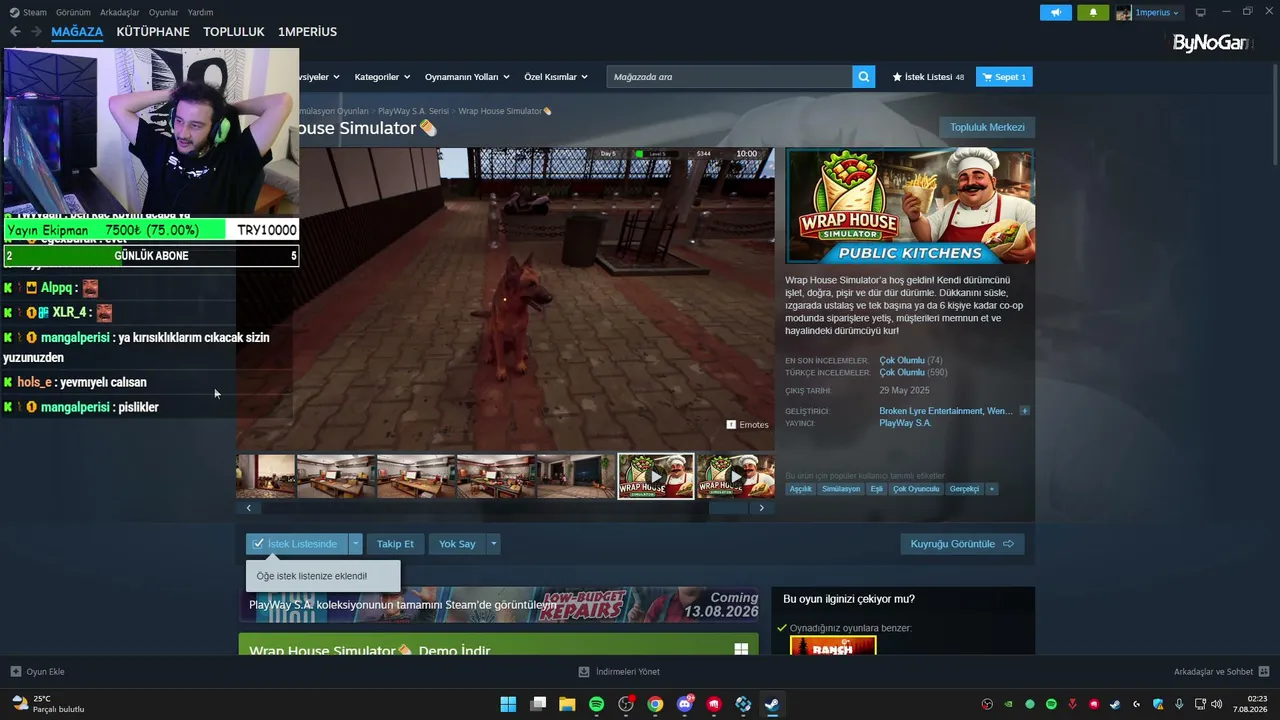Open the Görünüm menu
The width and height of the screenshot is (1280, 720).
pyautogui.click(x=73, y=12)
